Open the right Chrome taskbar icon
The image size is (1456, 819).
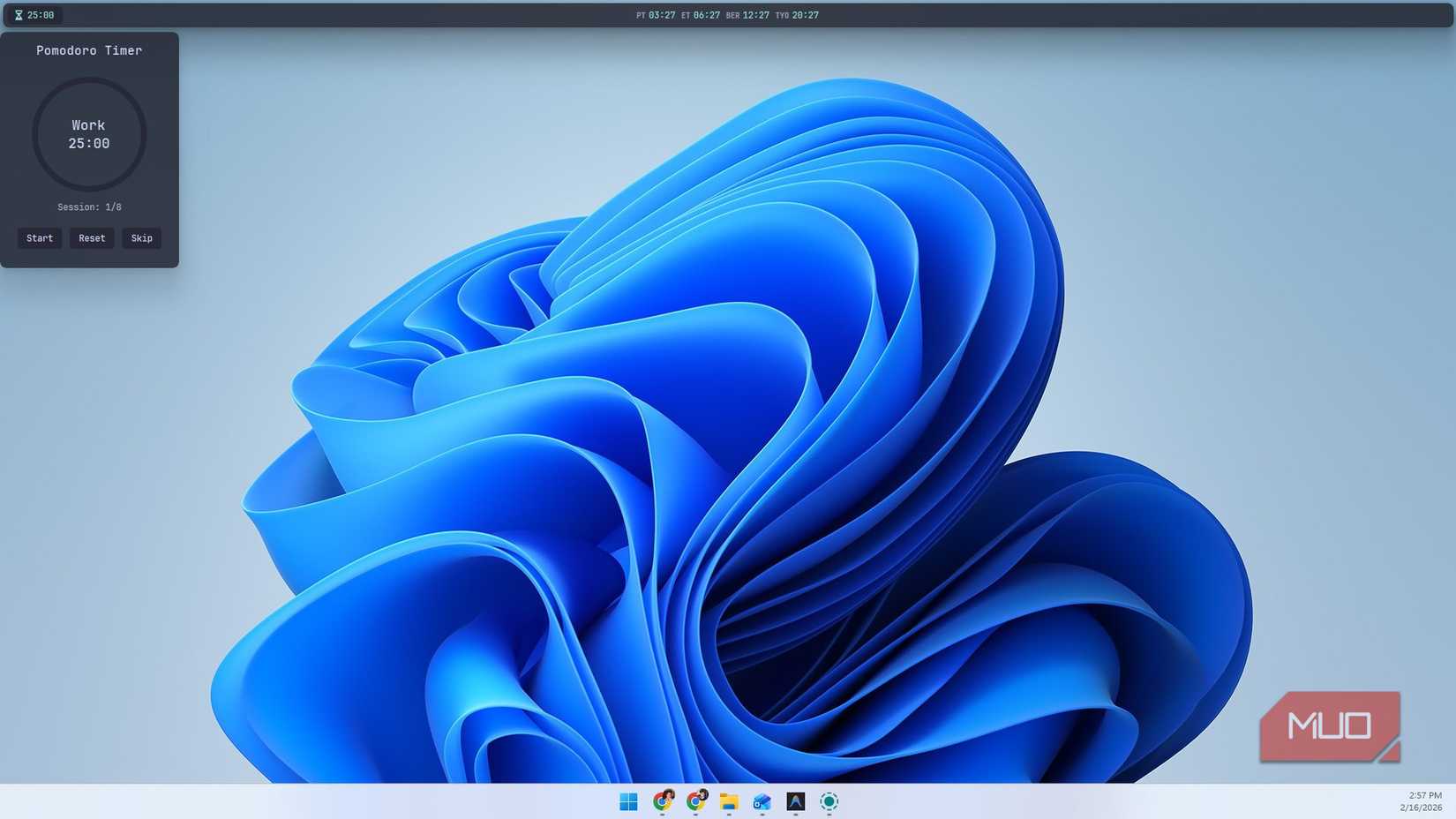point(695,801)
